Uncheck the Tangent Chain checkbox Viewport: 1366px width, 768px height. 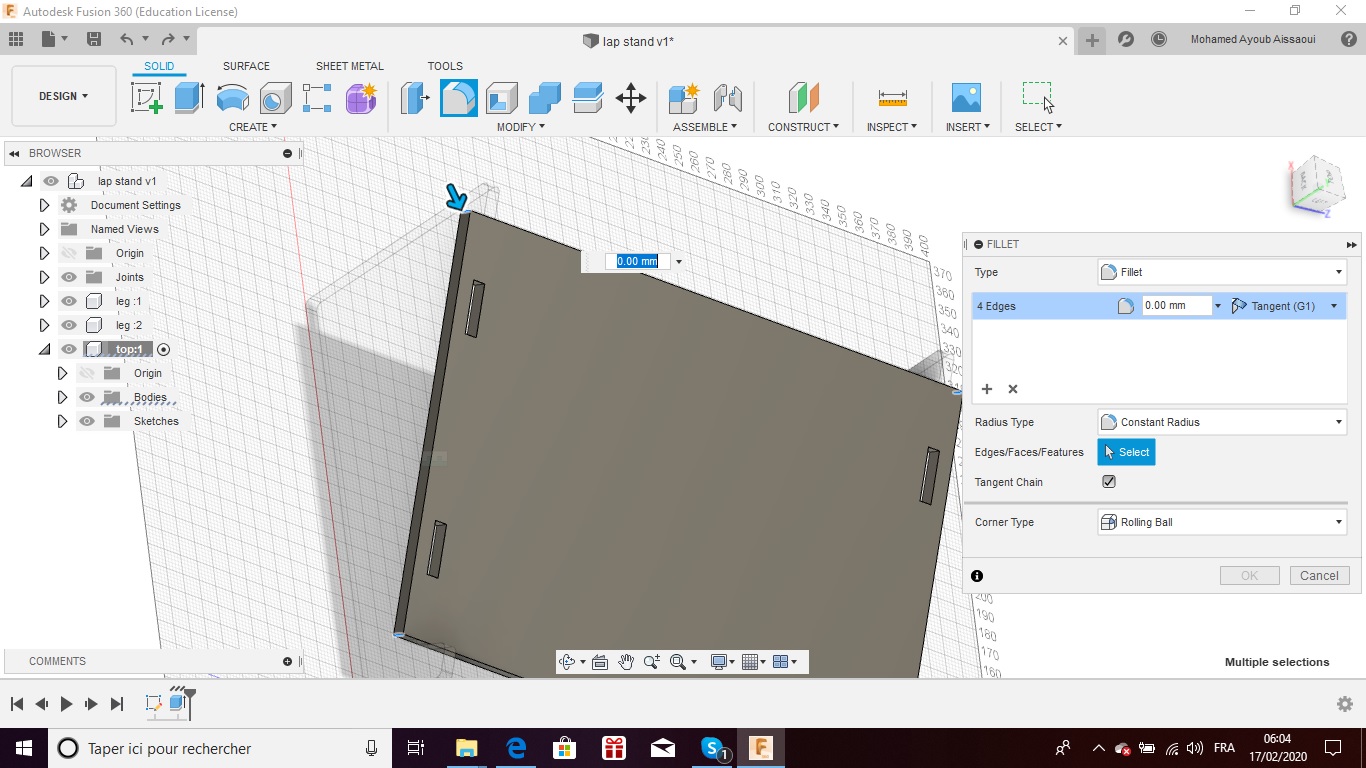(1109, 482)
